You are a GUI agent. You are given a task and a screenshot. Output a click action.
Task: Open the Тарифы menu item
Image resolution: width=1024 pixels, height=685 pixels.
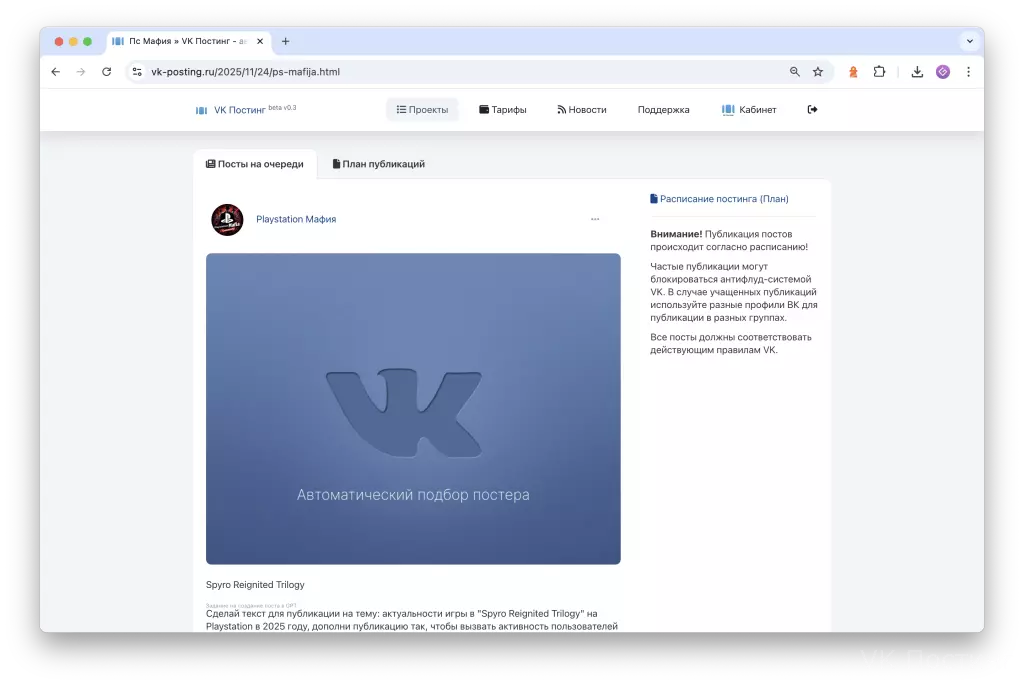click(502, 110)
